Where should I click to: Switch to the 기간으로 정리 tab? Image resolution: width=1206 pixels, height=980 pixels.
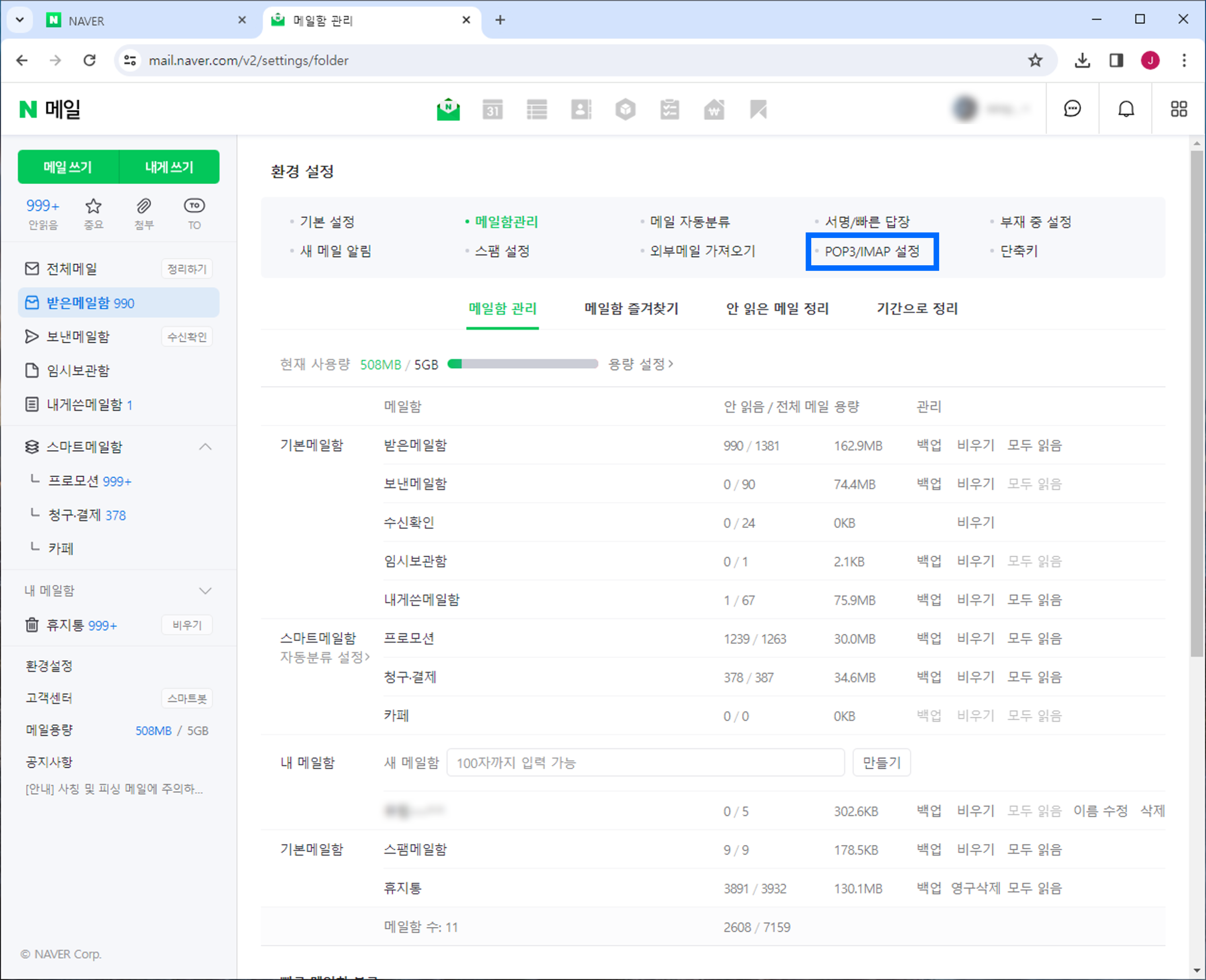click(917, 309)
